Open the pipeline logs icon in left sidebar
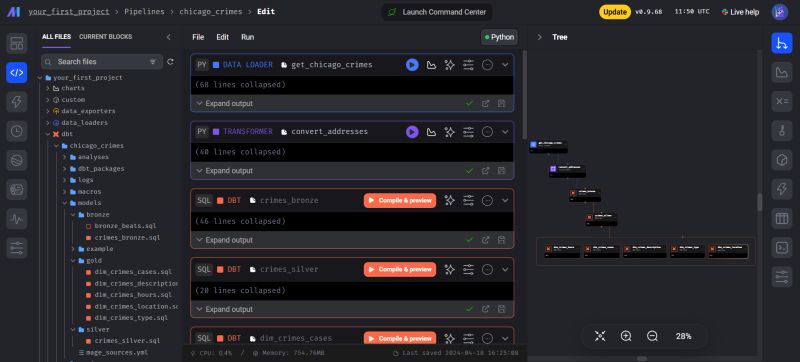Viewport: 800px width, 362px height. tap(16, 190)
